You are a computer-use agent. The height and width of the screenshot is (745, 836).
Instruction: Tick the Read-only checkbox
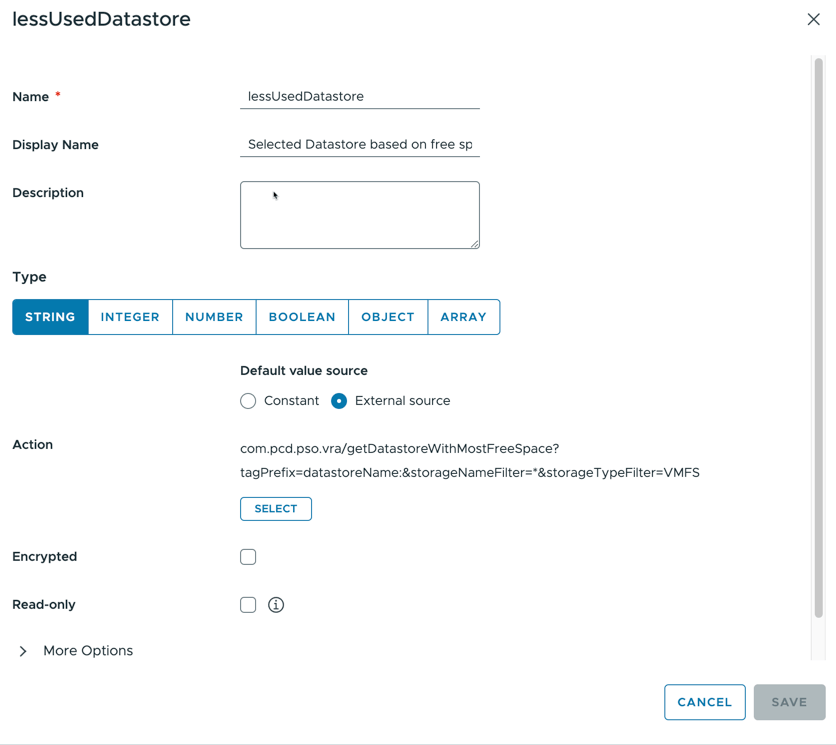point(248,605)
